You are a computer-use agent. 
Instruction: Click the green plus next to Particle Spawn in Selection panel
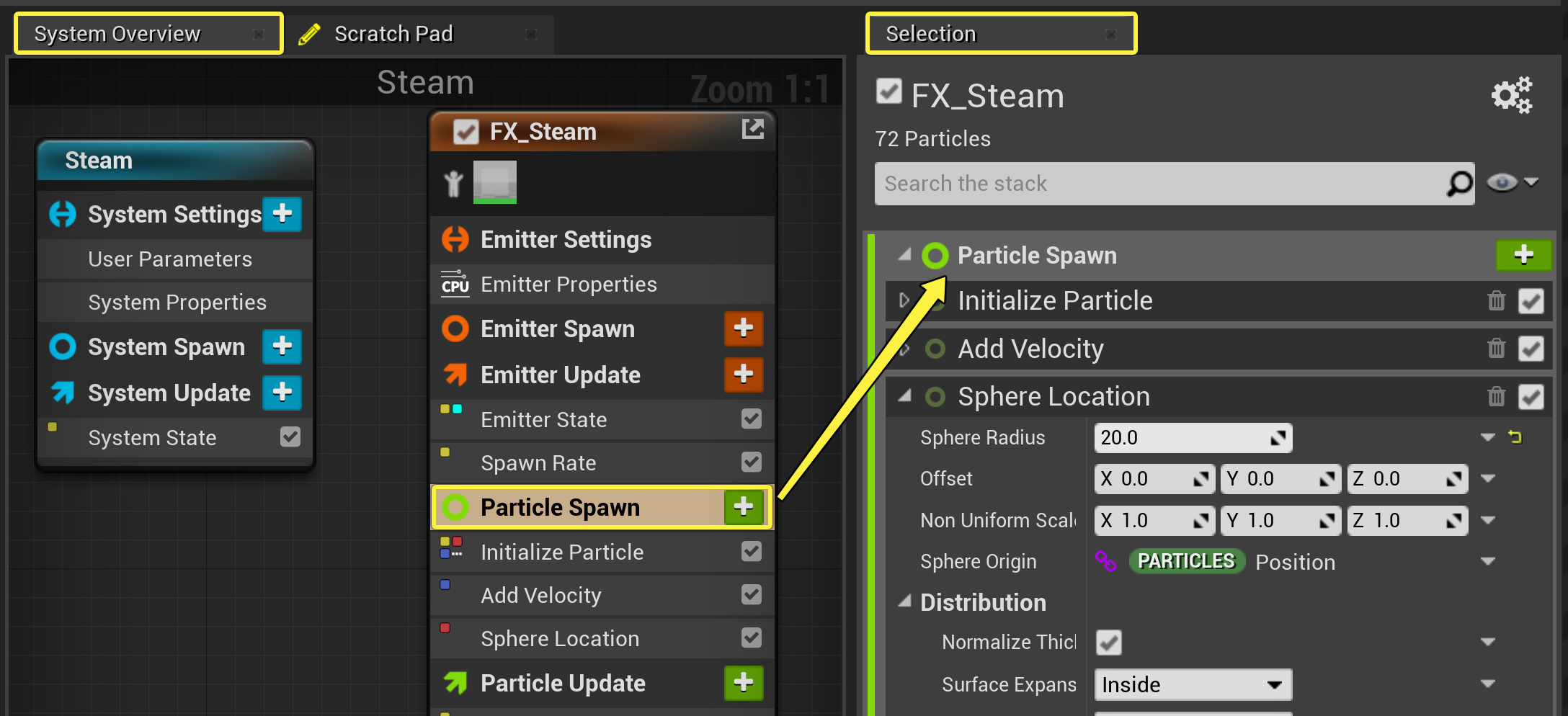pos(1523,255)
